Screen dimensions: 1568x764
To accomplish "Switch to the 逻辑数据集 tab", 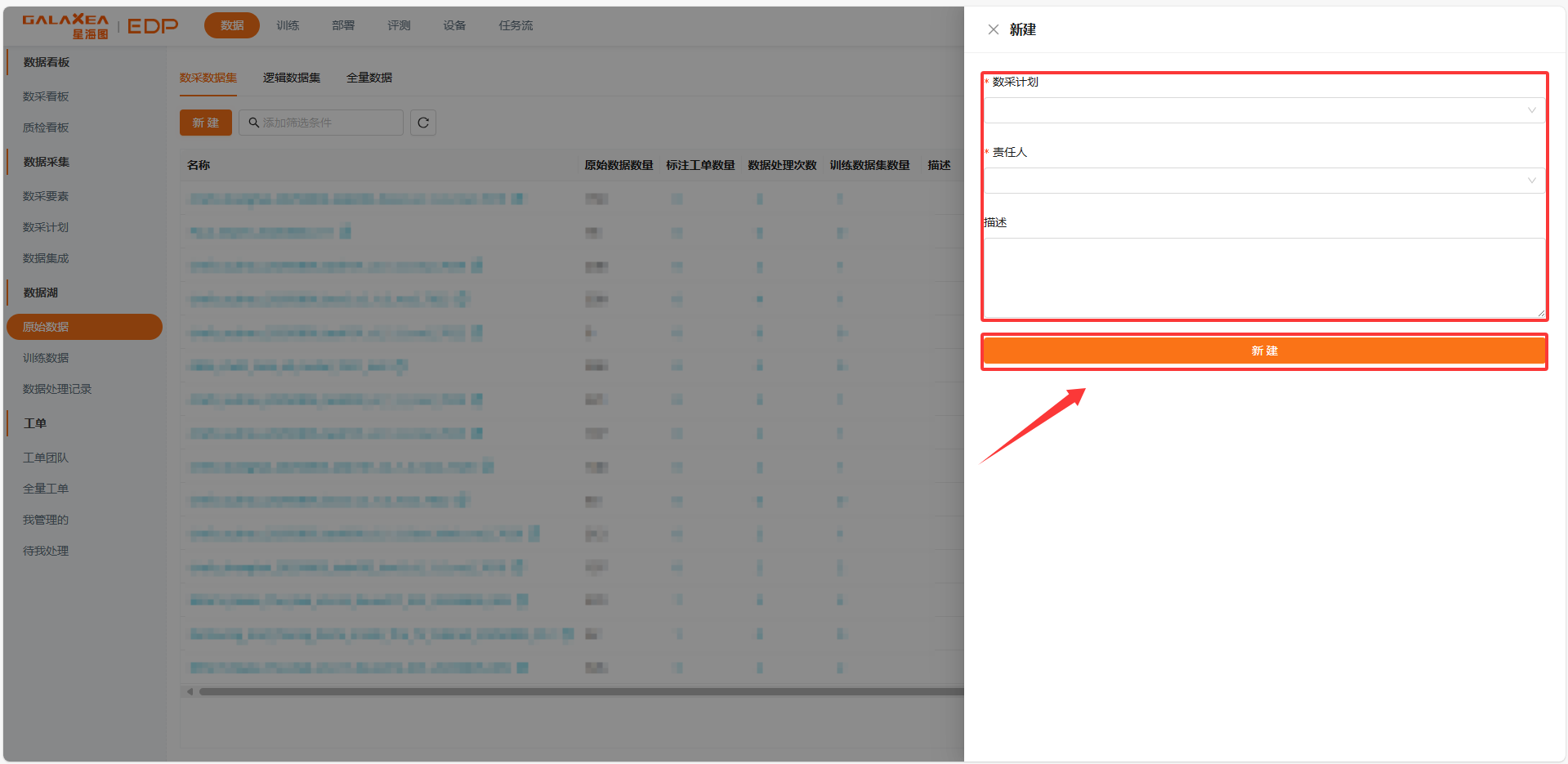I will click(291, 78).
